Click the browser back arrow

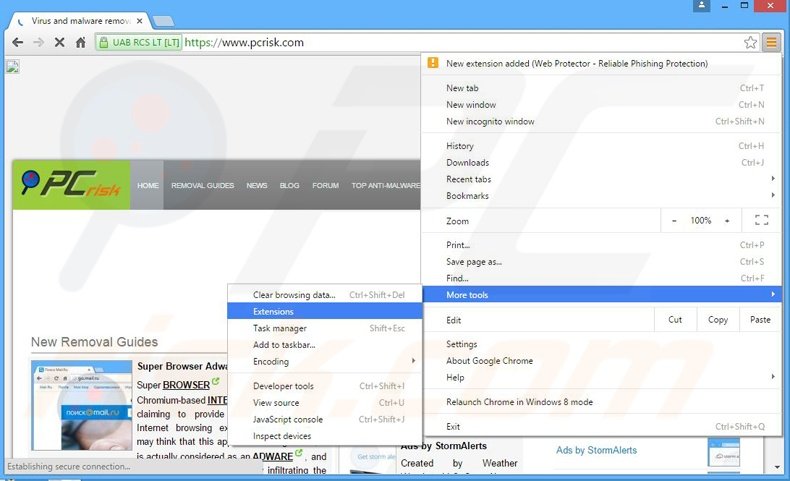18,42
